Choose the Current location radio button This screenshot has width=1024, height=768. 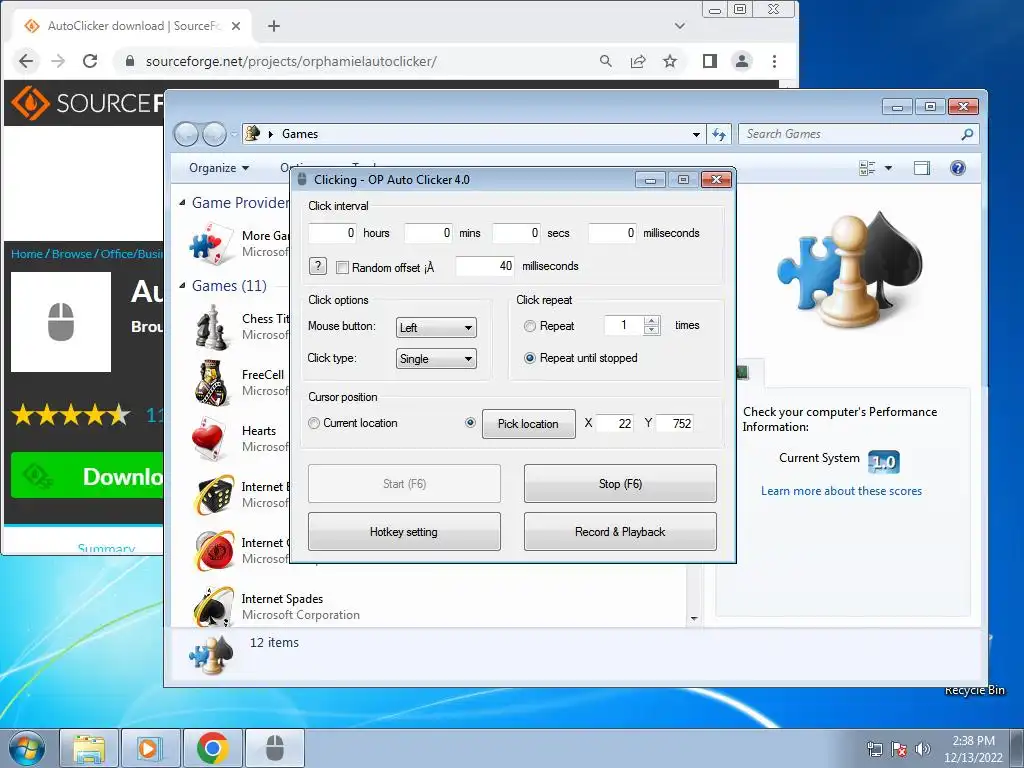pos(313,423)
